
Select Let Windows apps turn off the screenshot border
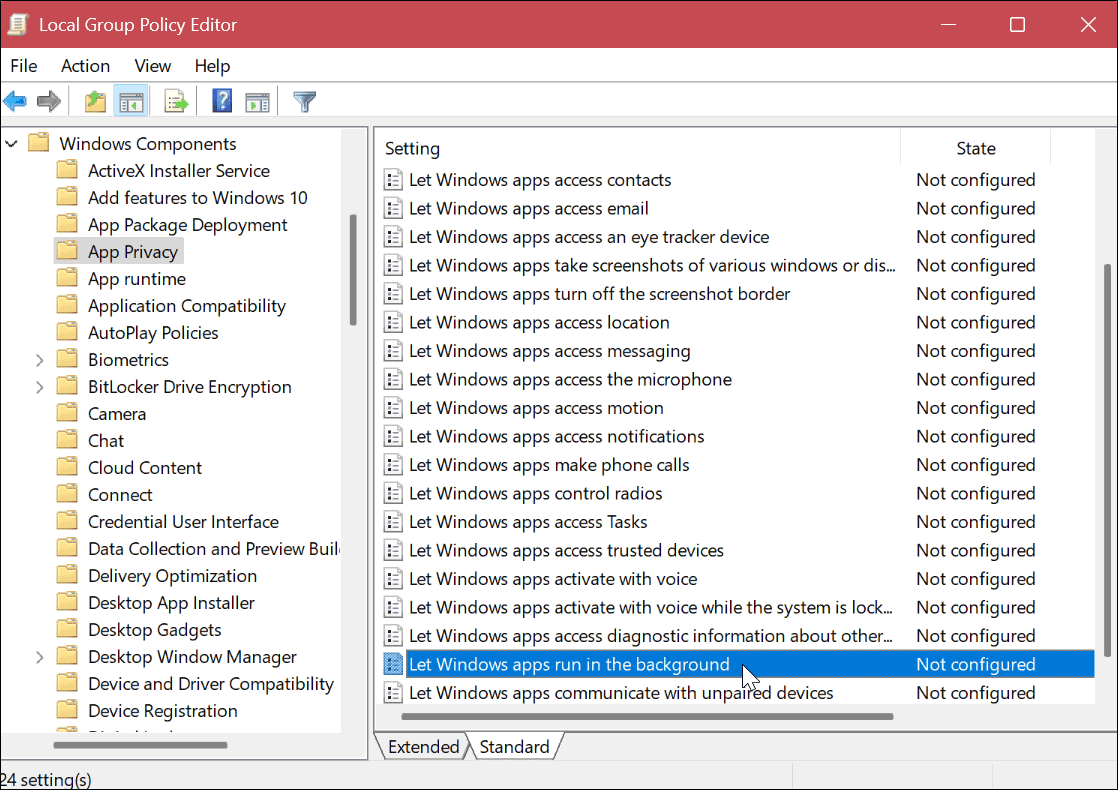600,294
